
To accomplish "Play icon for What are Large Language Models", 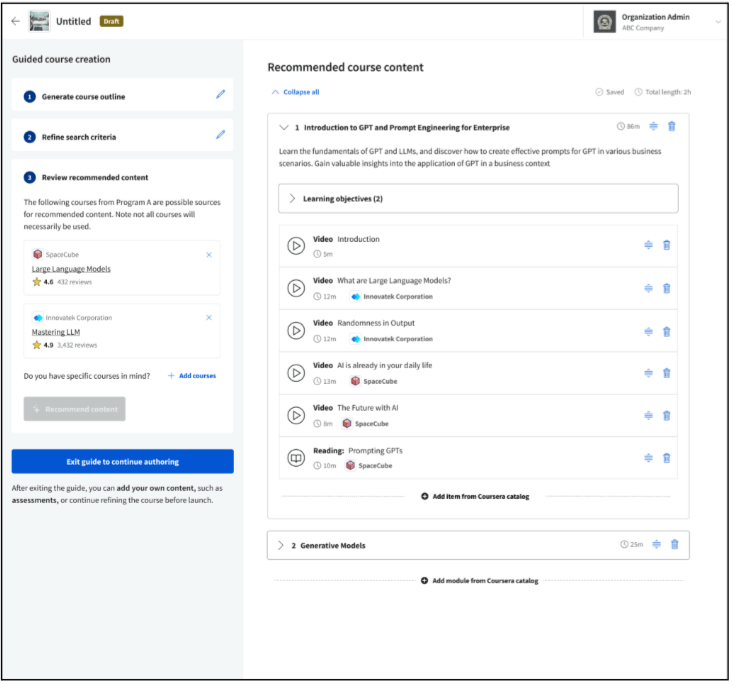I will point(296,288).
